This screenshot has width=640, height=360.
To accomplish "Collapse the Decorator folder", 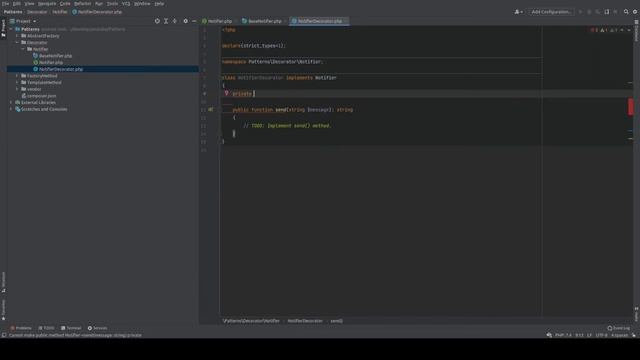I will [x=17, y=42].
